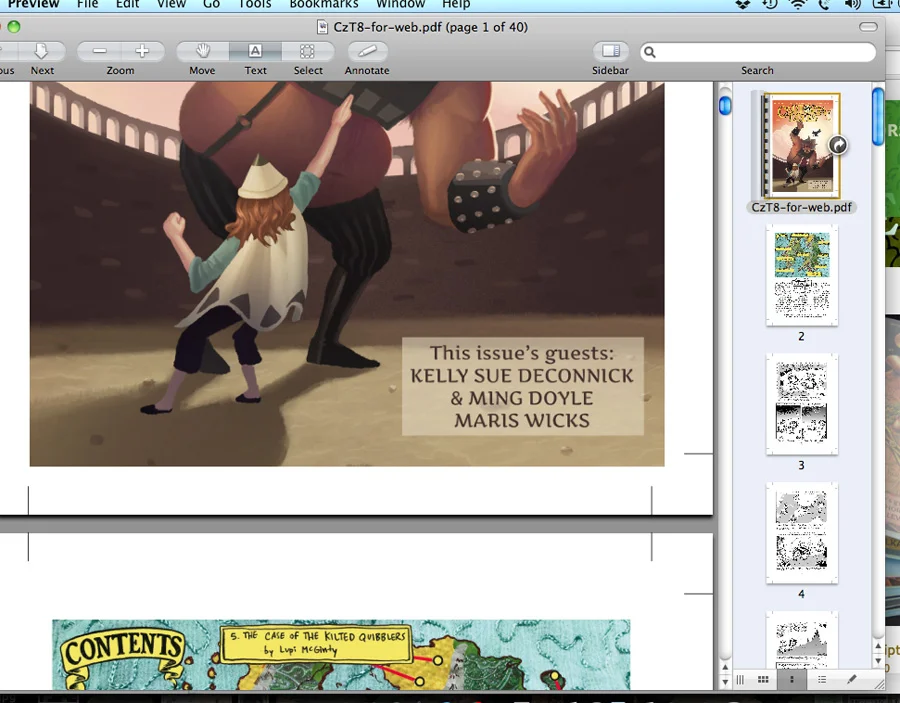Open the Preview application menu
Viewport: 900px width, 703px height.
click(33, 4)
